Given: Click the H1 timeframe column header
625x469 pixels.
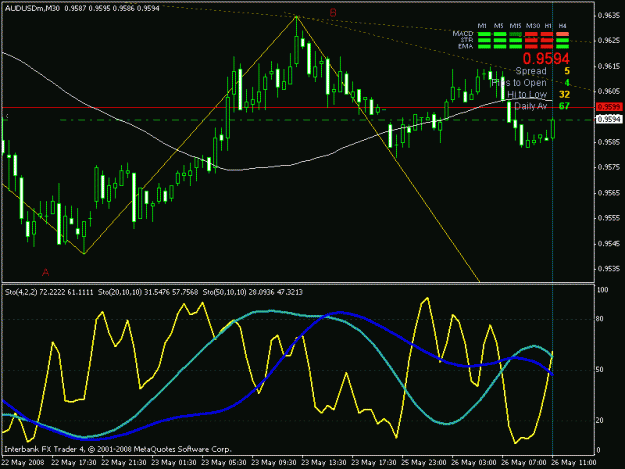Looking at the screenshot, I should click(x=548, y=26).
